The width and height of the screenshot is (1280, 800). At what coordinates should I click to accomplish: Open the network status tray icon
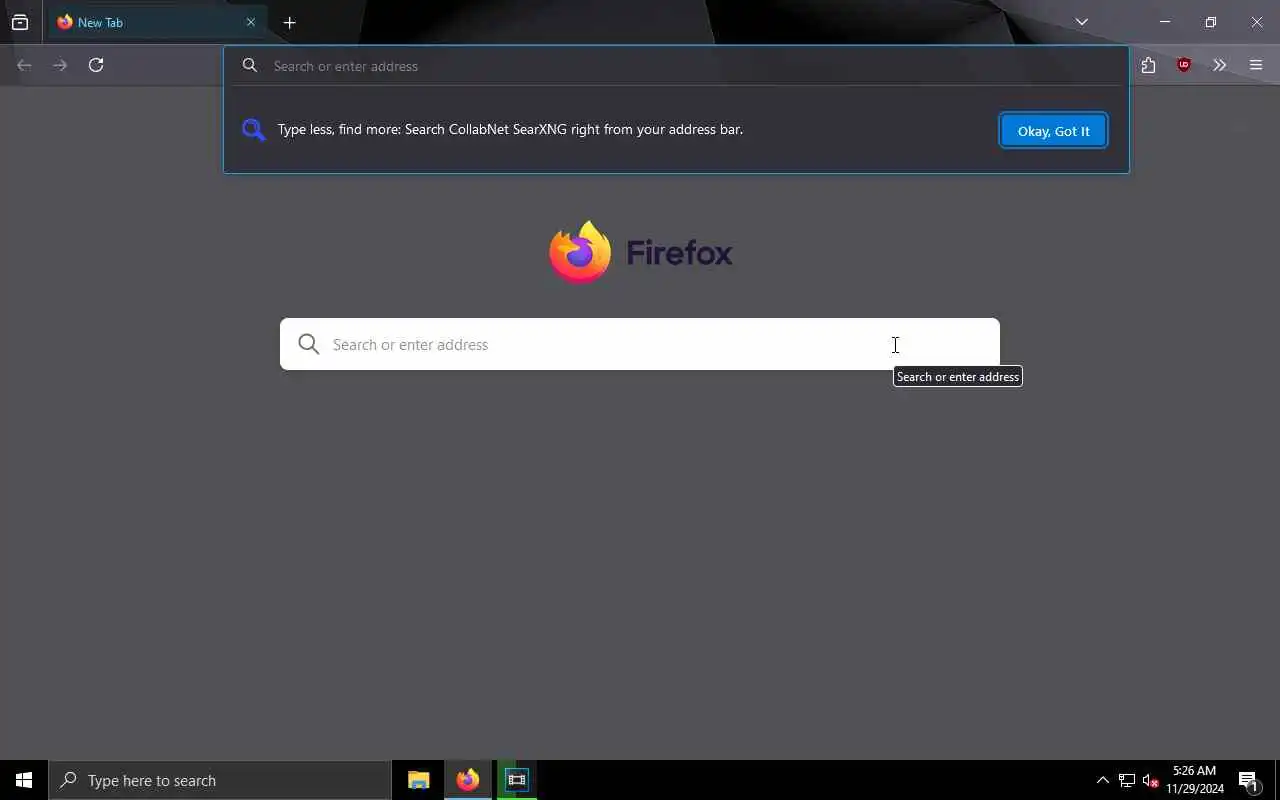(x=1127, y=780)
